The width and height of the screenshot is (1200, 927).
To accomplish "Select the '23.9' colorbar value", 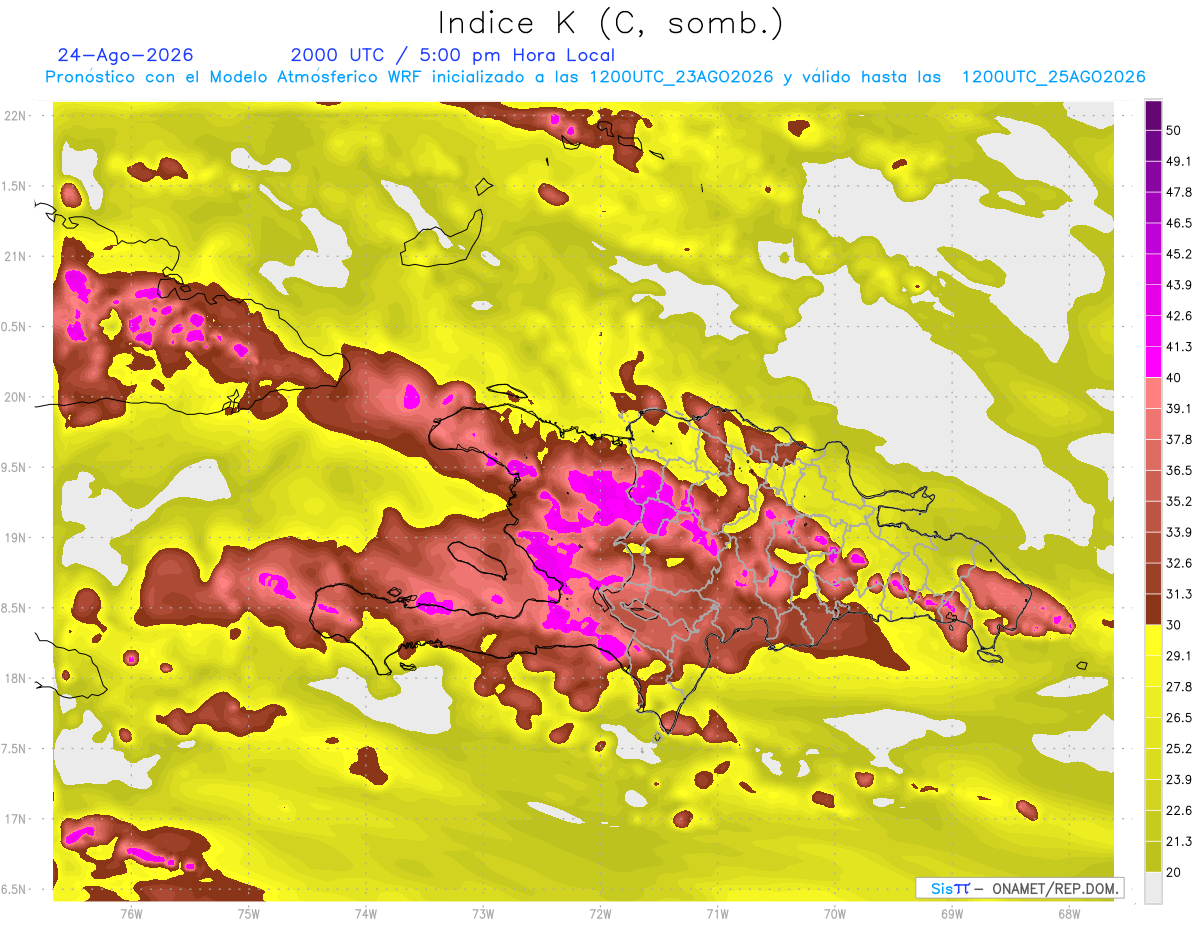I will [x=1179, y=780].
